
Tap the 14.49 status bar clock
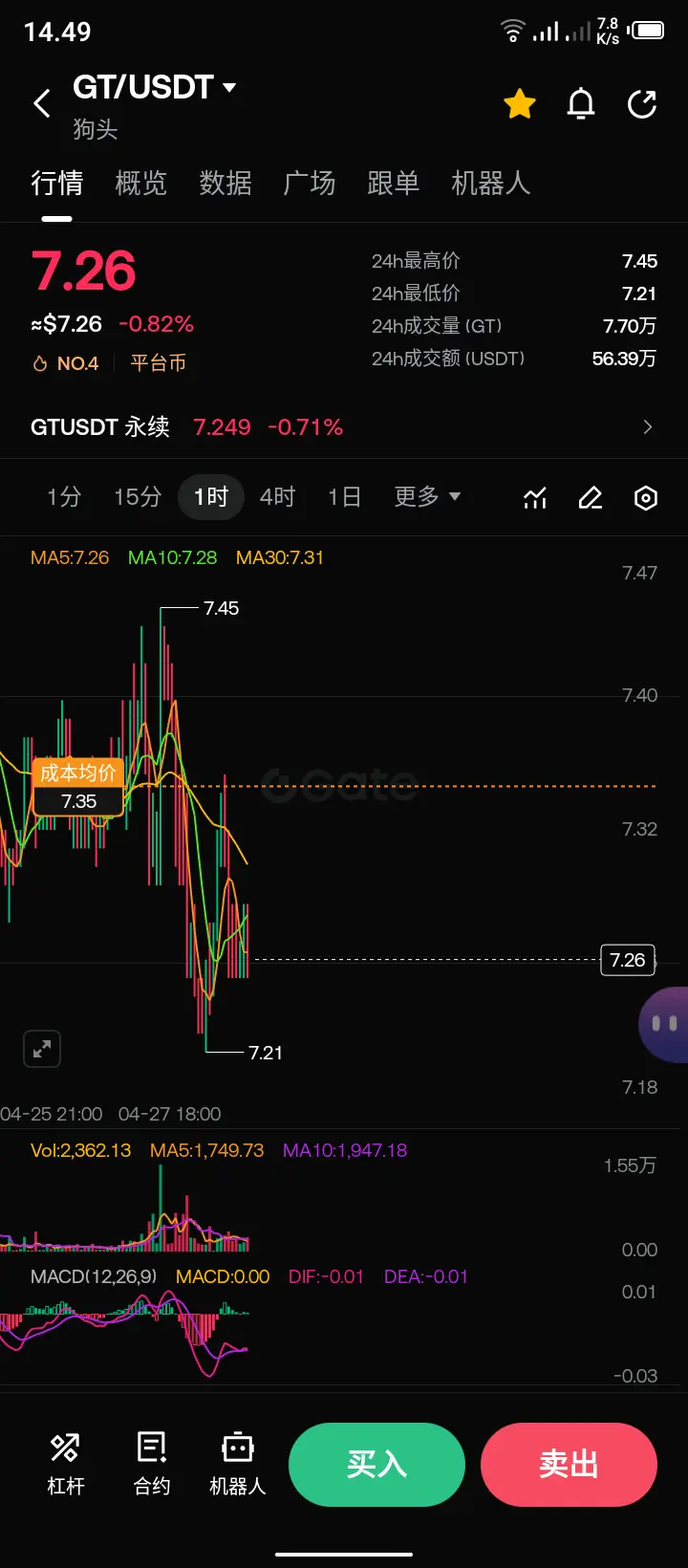pos(57,32)
